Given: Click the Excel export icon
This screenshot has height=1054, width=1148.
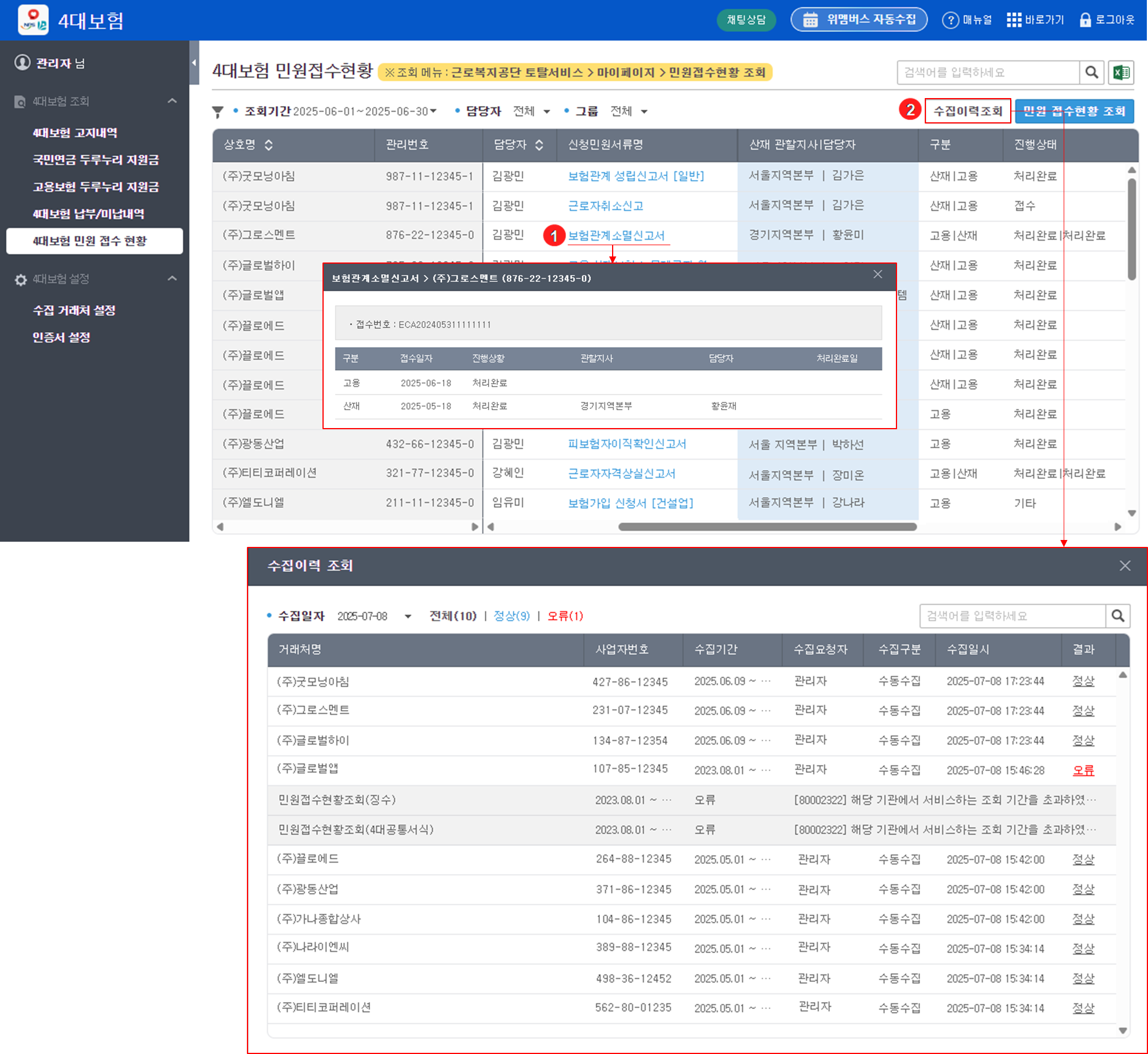Looking at the screenshot, I should pos(1121,73).
